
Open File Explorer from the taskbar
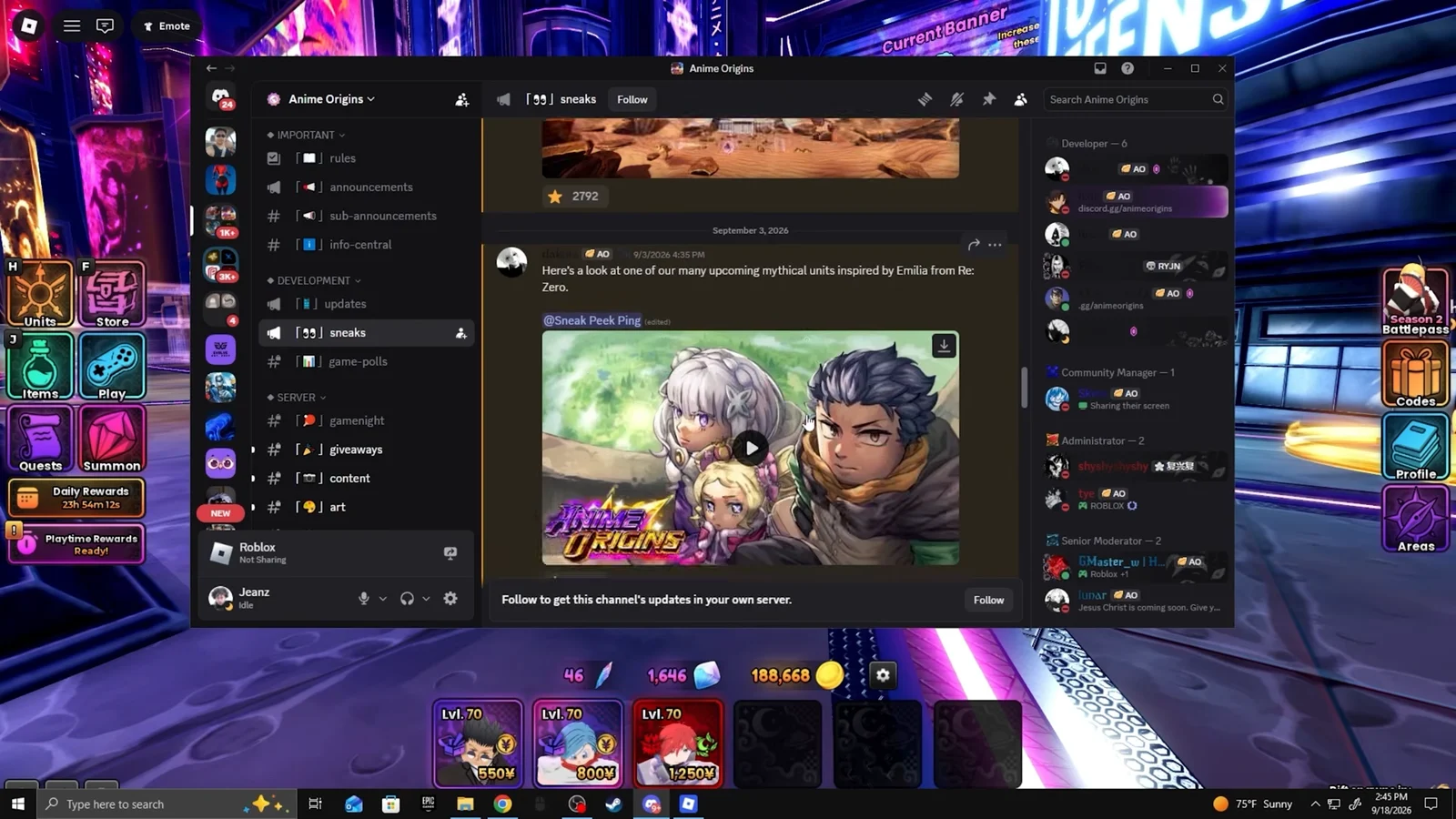(465, 804)
